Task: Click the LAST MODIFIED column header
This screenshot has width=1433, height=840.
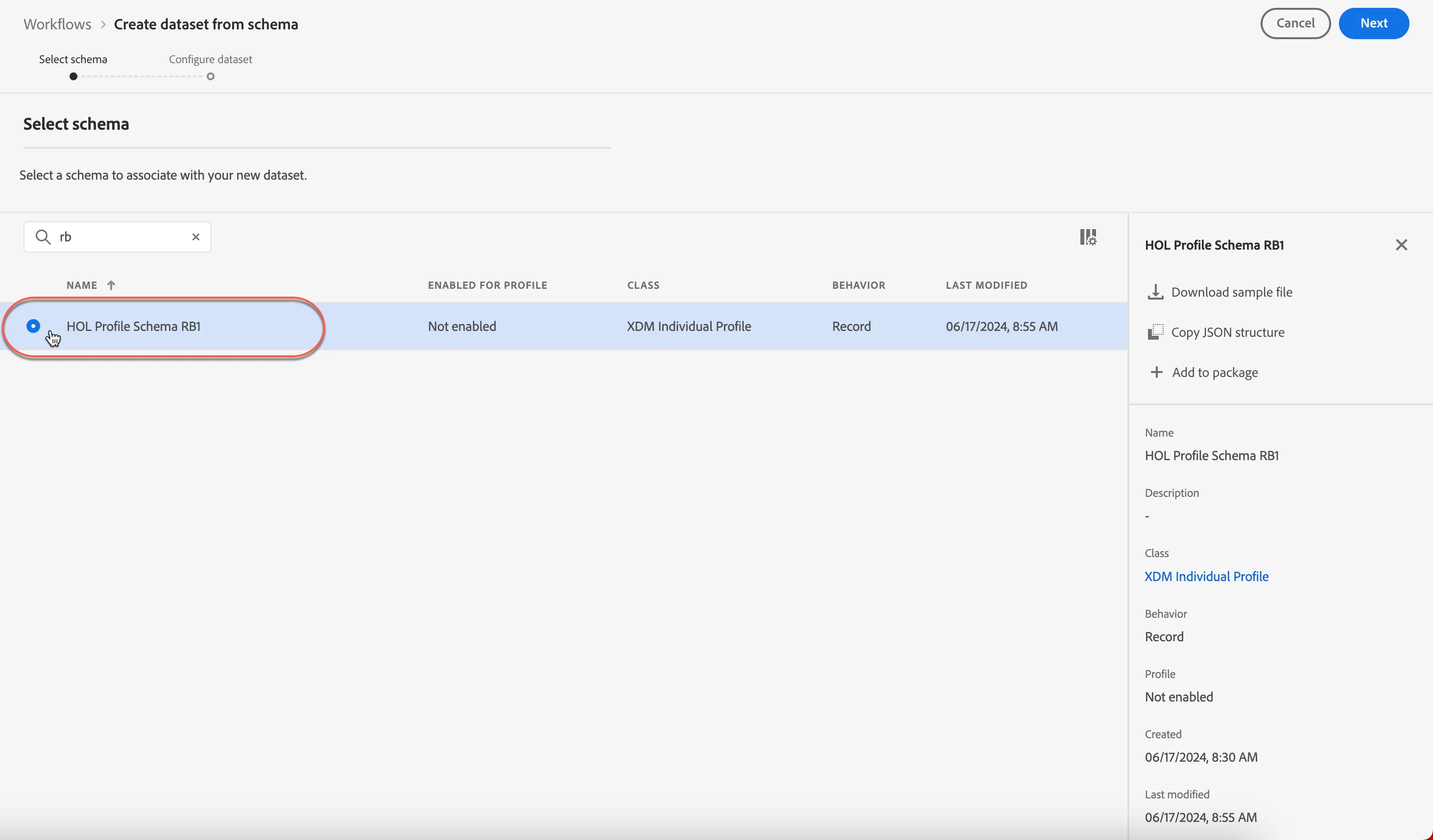Action: point(987,285)
